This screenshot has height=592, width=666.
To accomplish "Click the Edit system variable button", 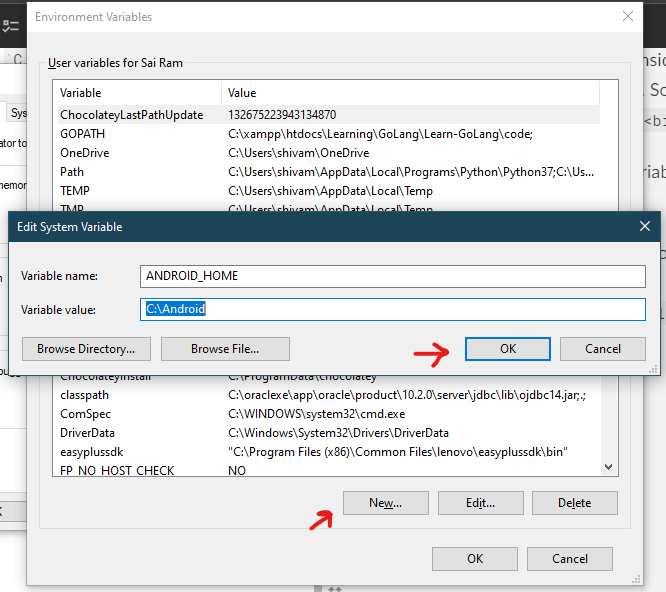I will coord(480,503).
